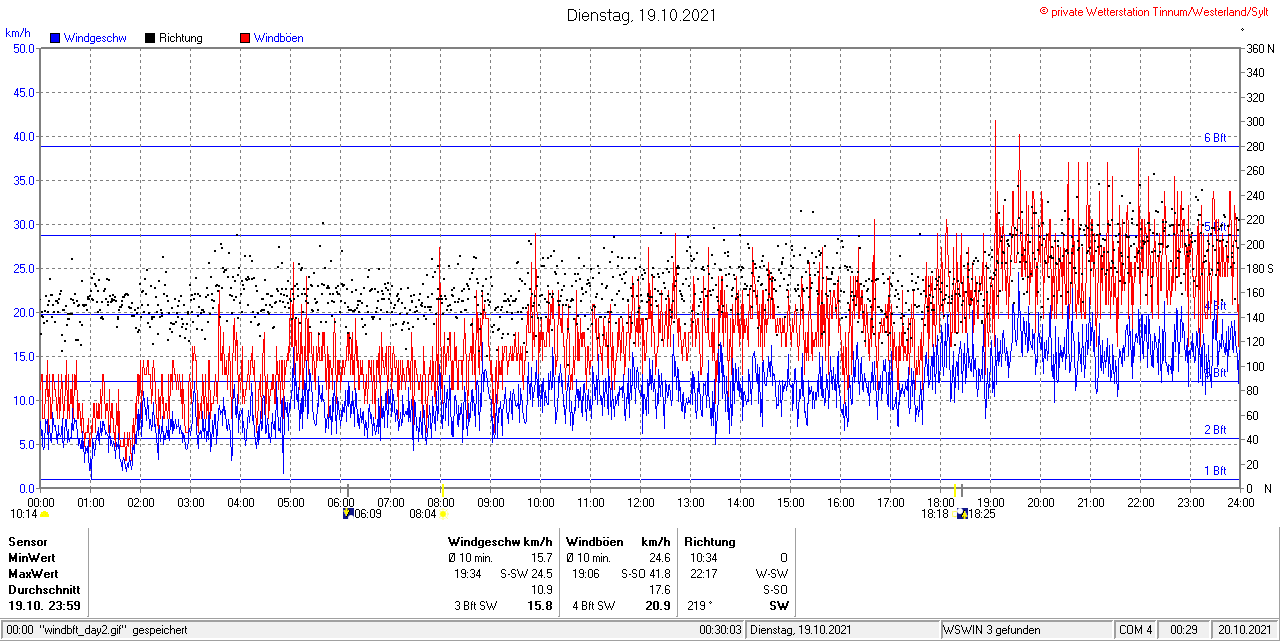Select the Richtung legend label
This screenshot has height=641, width=1280.
[181, 38]
